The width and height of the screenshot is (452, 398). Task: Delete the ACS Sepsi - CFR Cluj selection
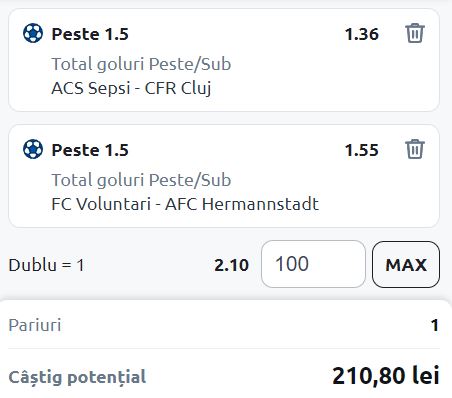(x=415, y=33)
